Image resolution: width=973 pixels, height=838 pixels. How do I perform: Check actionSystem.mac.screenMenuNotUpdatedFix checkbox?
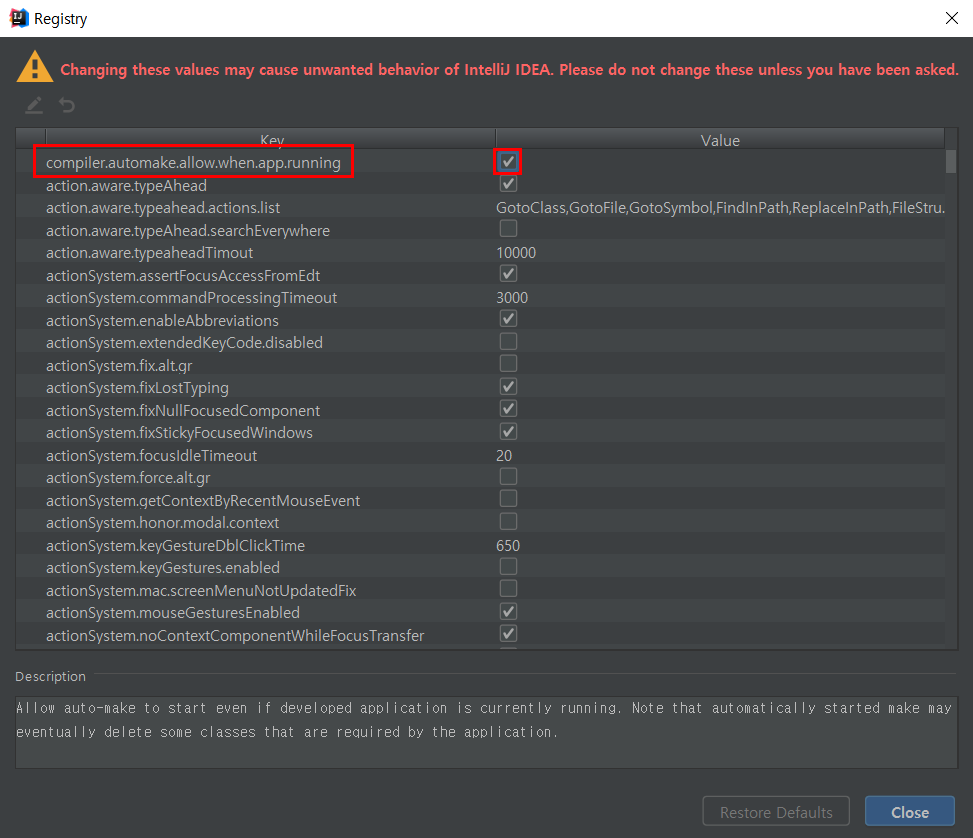pos(508,589)
